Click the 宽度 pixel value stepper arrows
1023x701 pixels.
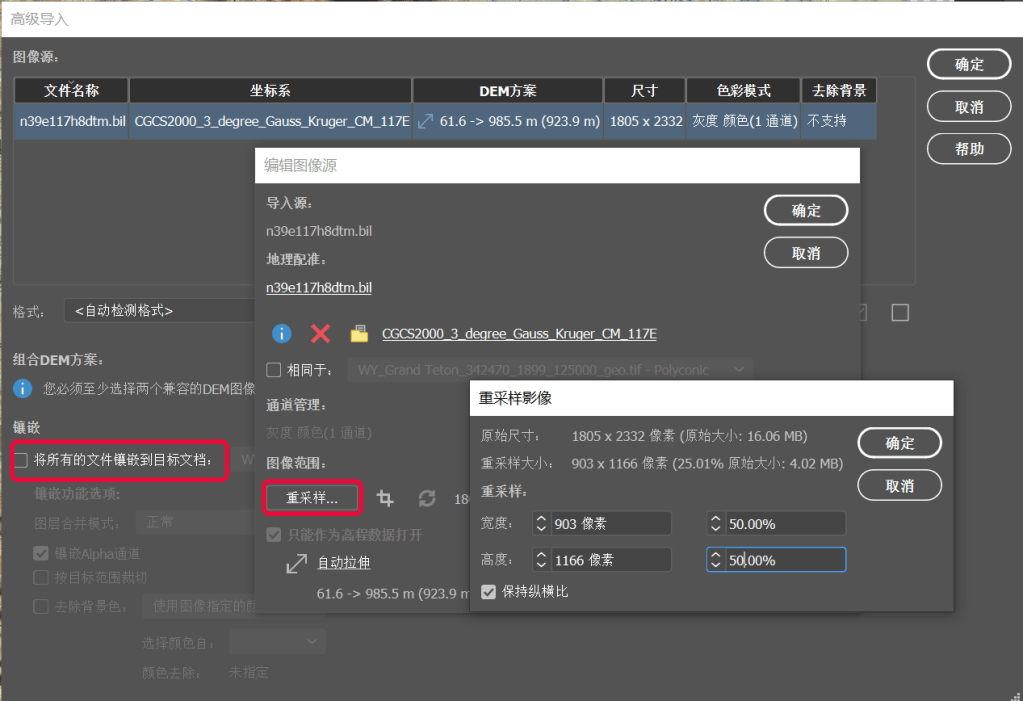point(541,523)
